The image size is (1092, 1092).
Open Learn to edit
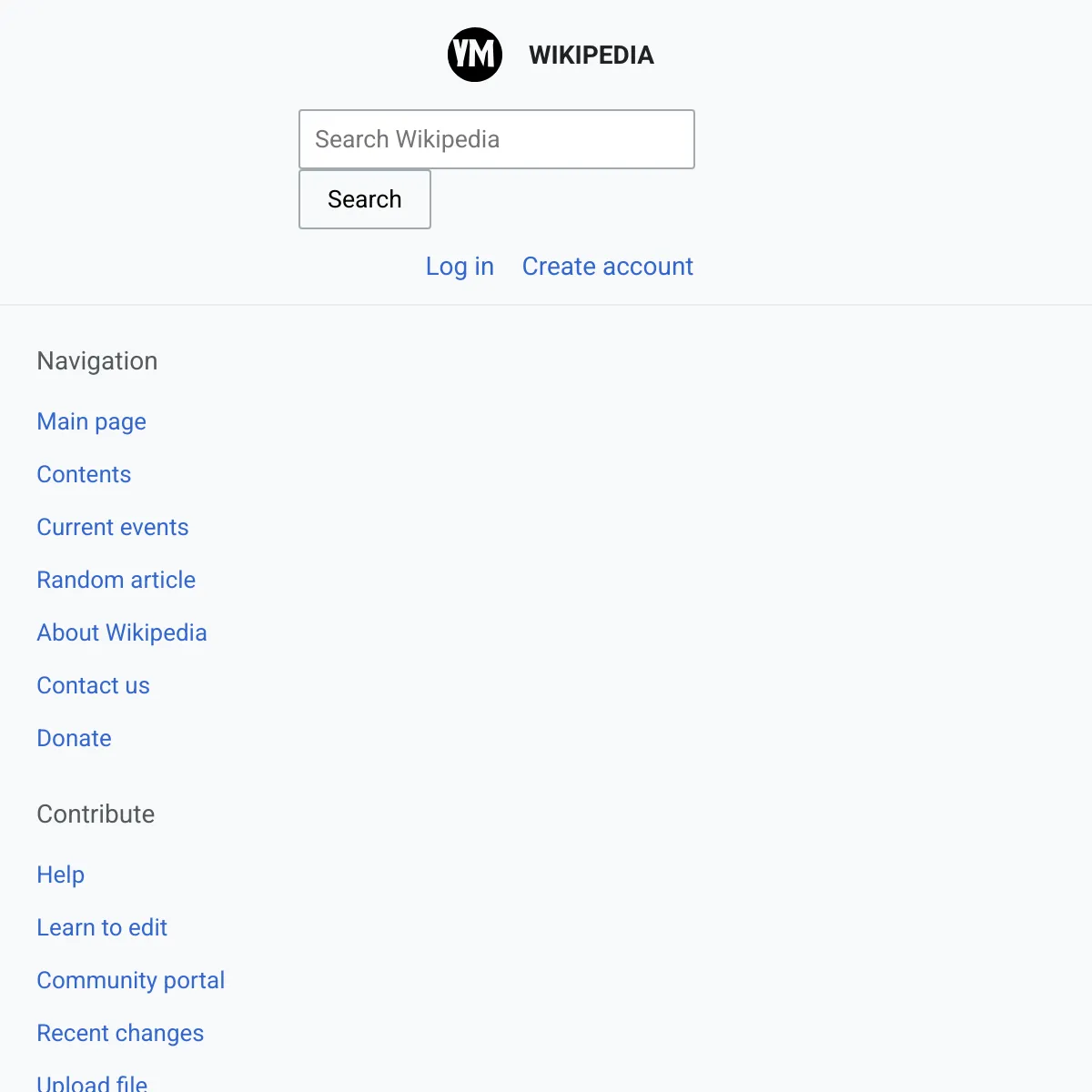(x=103, y=927)
